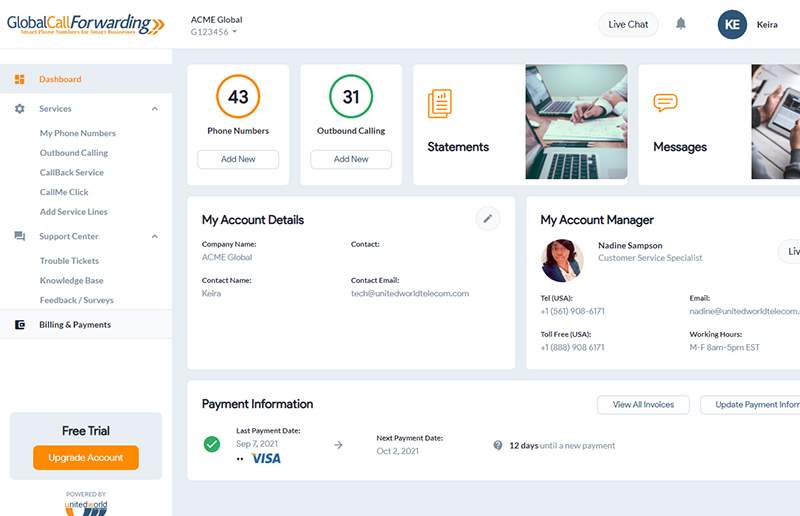Click the Statements card title
800x516 pixels.
coord(458,147)
